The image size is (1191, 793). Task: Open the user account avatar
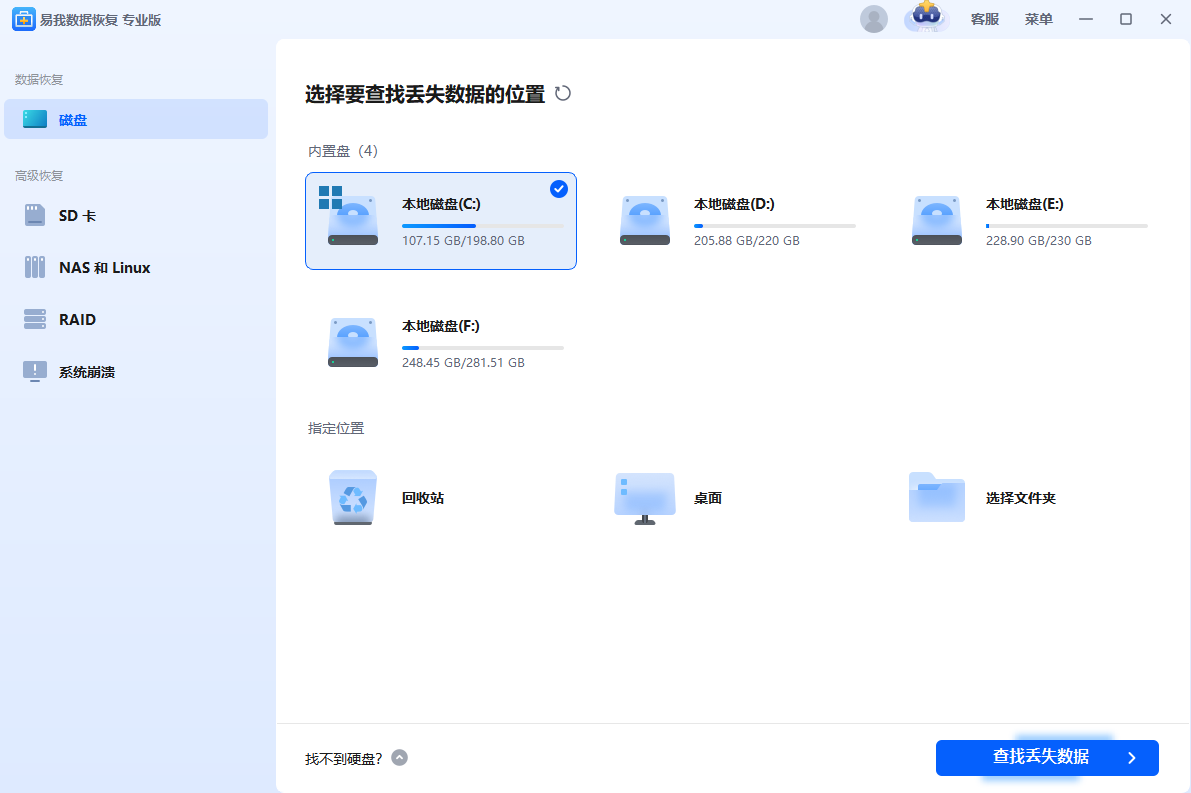[874, 19]
